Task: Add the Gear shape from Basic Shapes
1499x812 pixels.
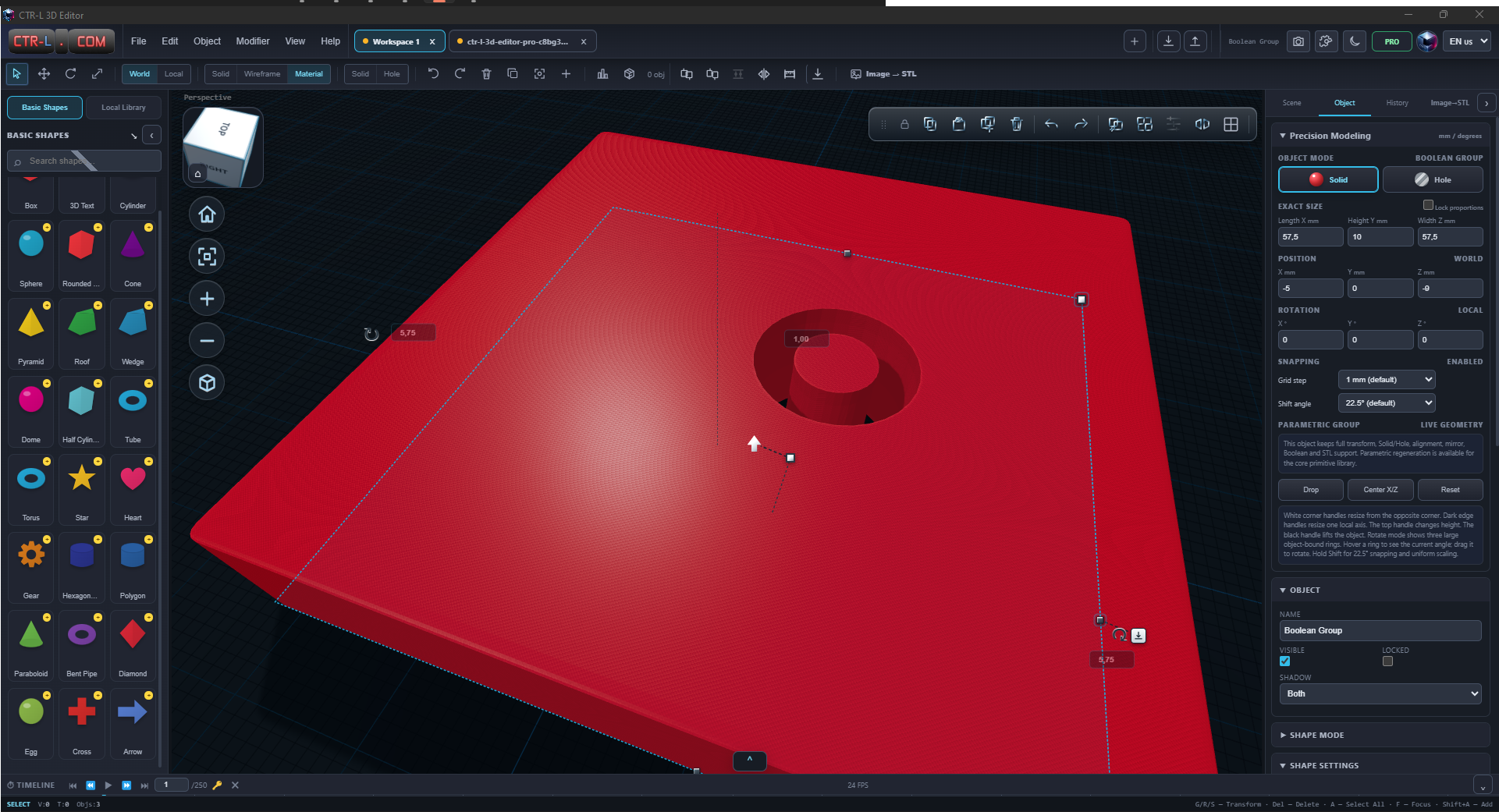Action: click(x=31, y=567)
